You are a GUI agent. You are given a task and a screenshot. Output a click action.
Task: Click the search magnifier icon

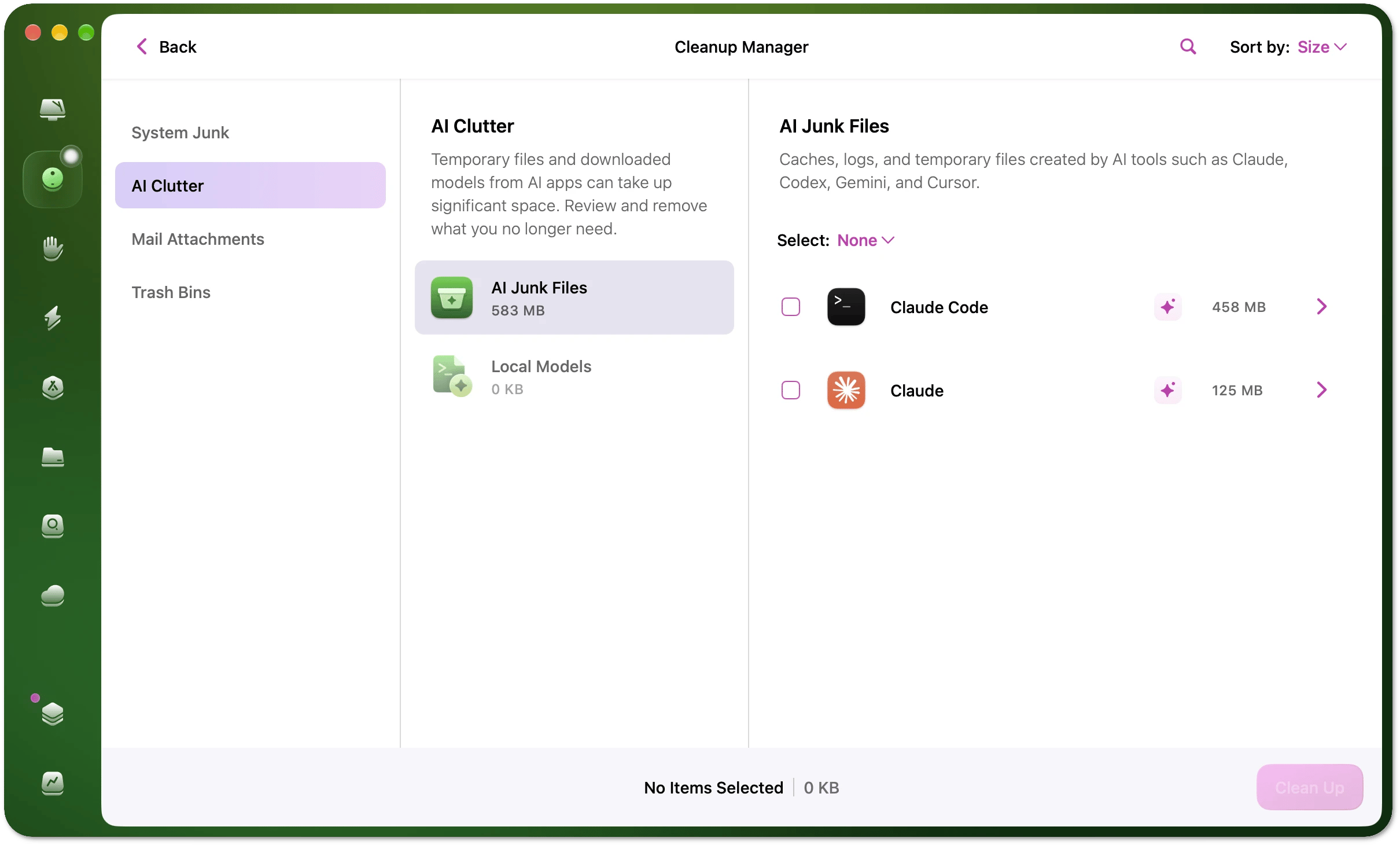1188,47
